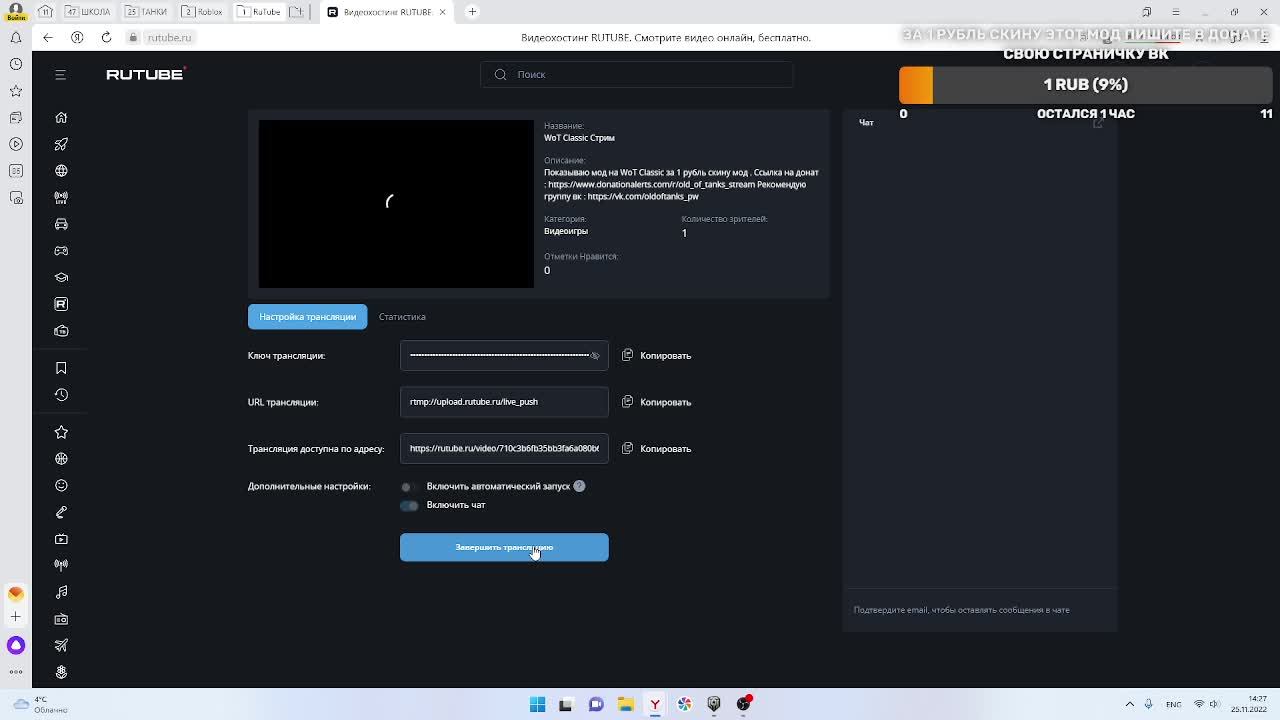Screen dimensions: 1280x720
Task: Open the RUTUBE hamburger menu
Action: (x=60, y=75)
